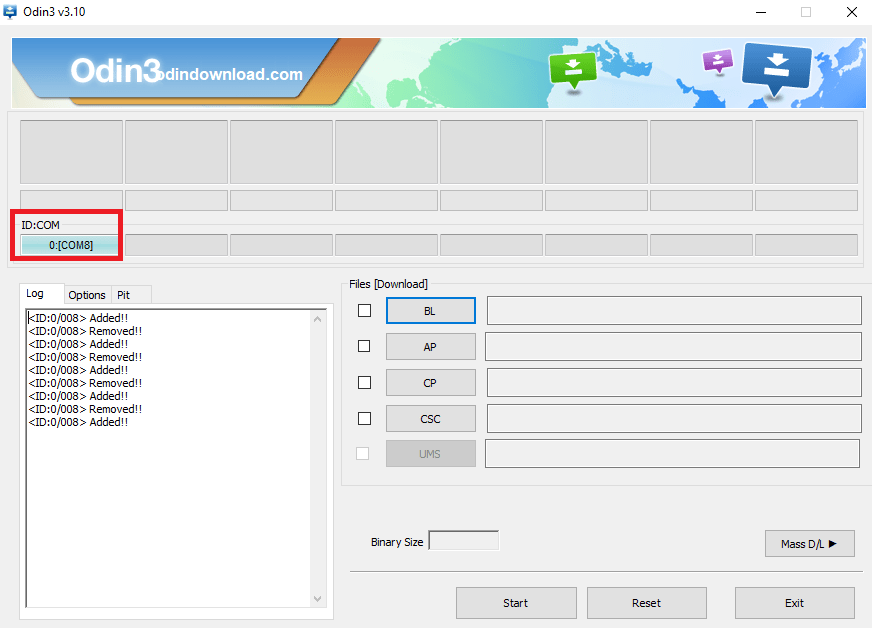Click the CP file path field
This screenshot has width=872, height=628.
674,383
